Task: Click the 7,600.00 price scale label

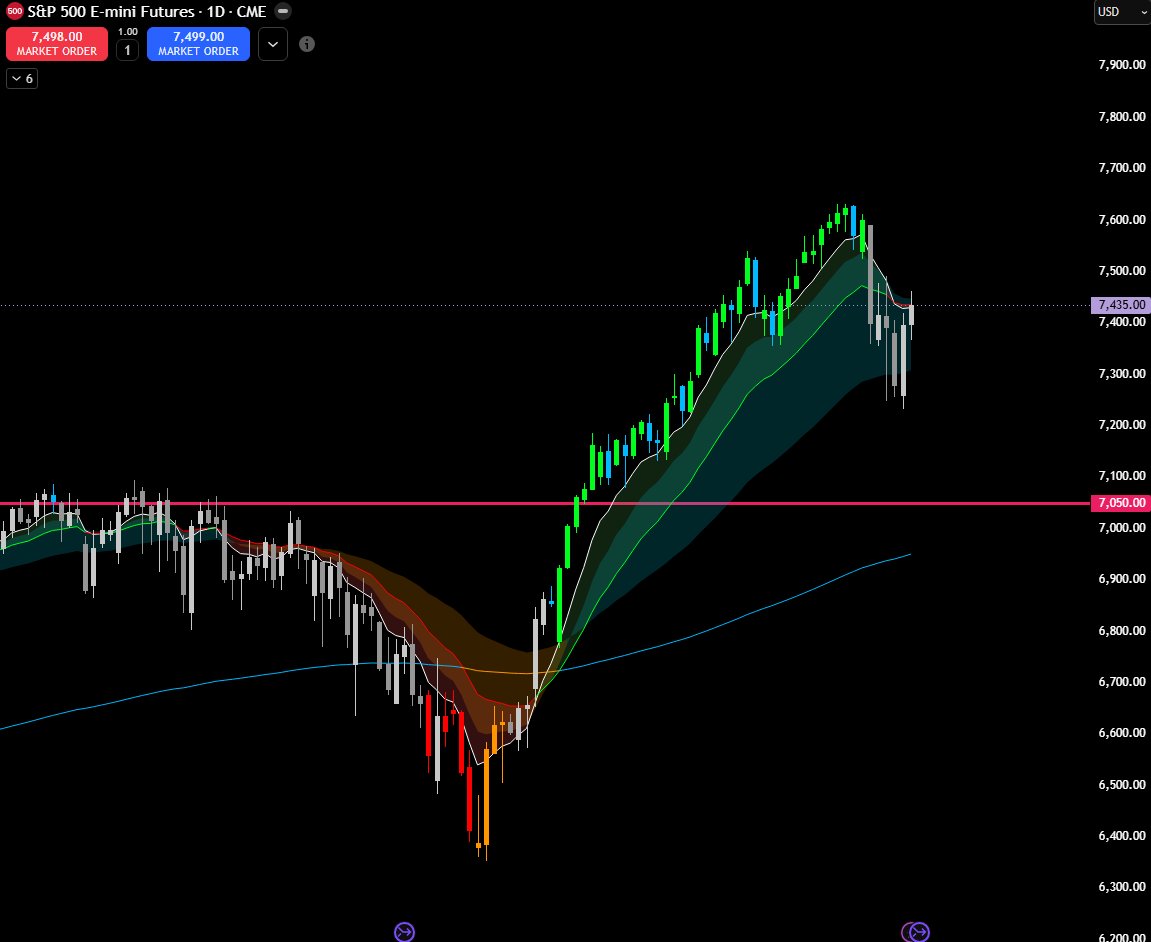Action: click(1122, 219)
